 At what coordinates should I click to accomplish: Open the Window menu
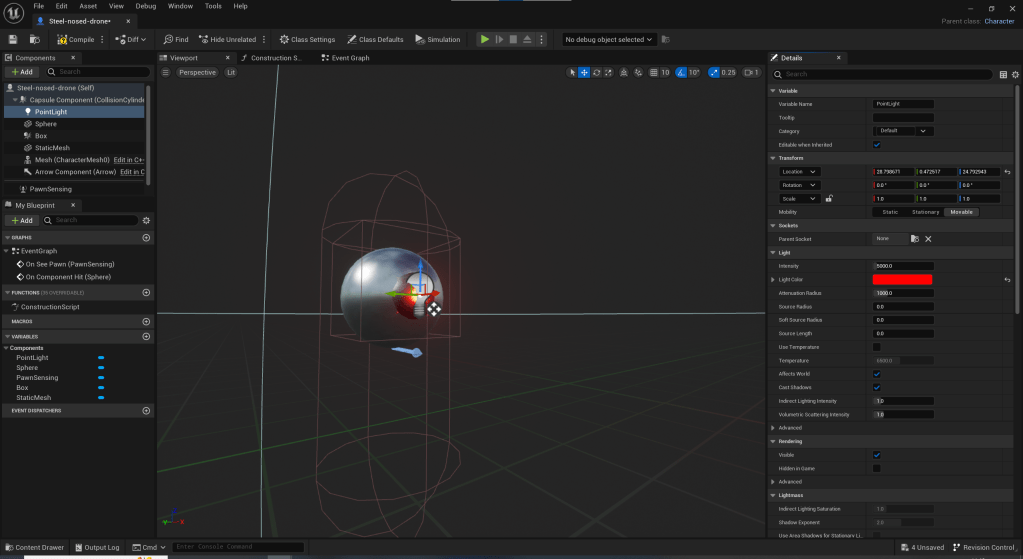tap(180, 6)
